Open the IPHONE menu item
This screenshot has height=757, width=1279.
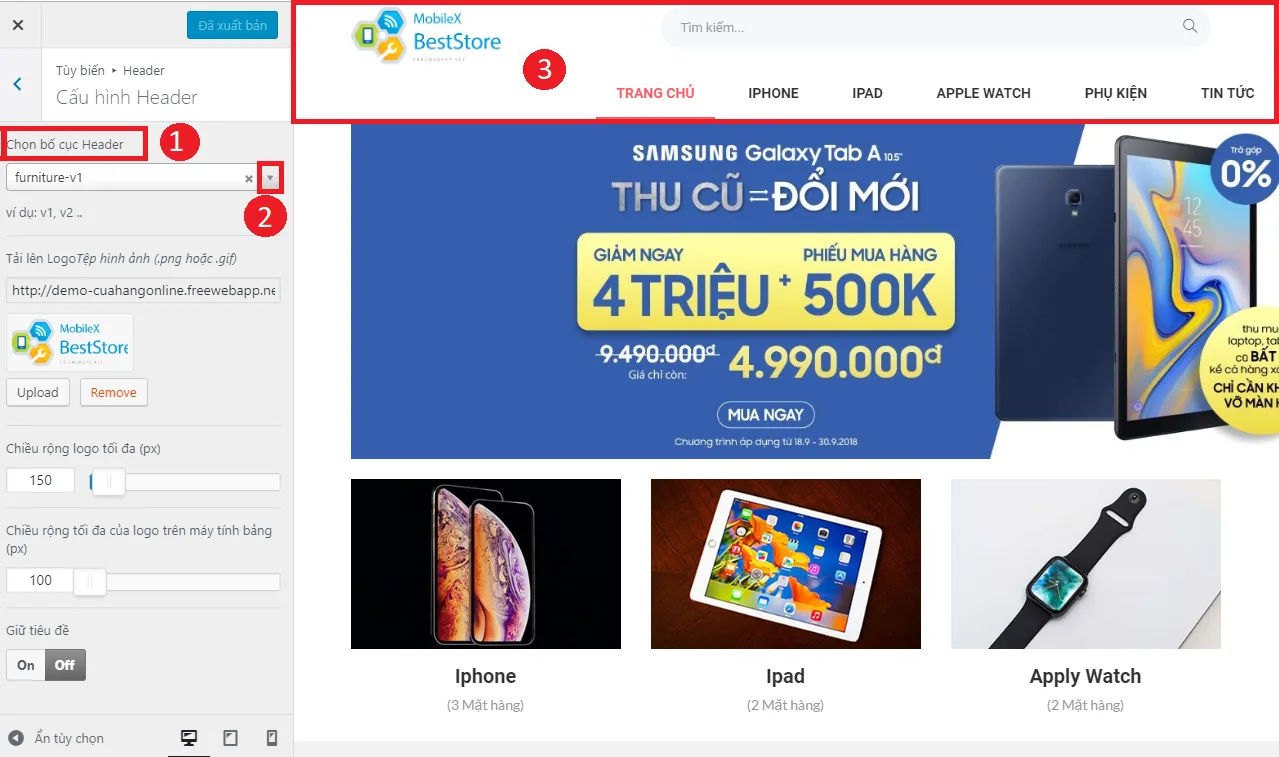tap(773, 93)
